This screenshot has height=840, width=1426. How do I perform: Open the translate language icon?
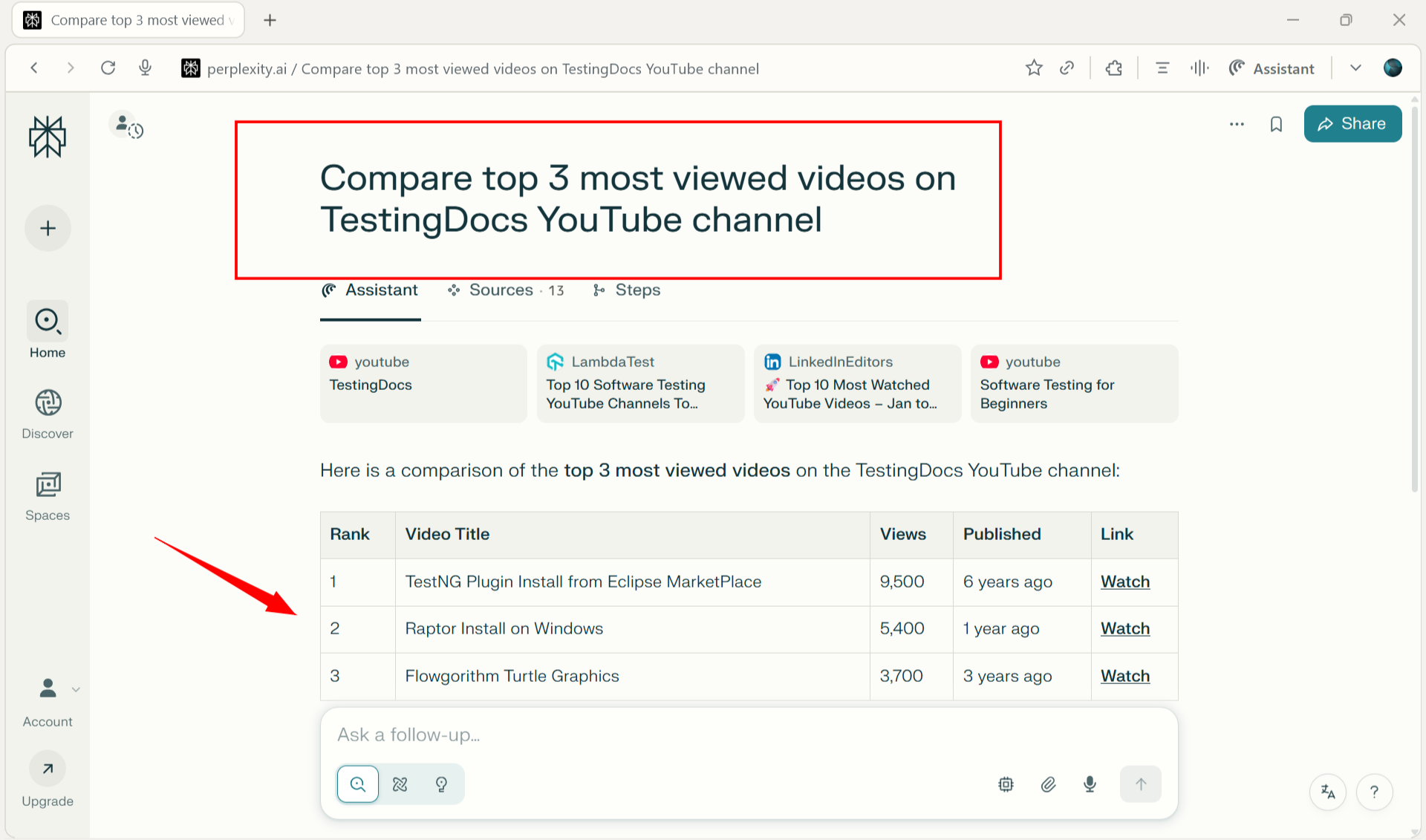[1328, 792]
